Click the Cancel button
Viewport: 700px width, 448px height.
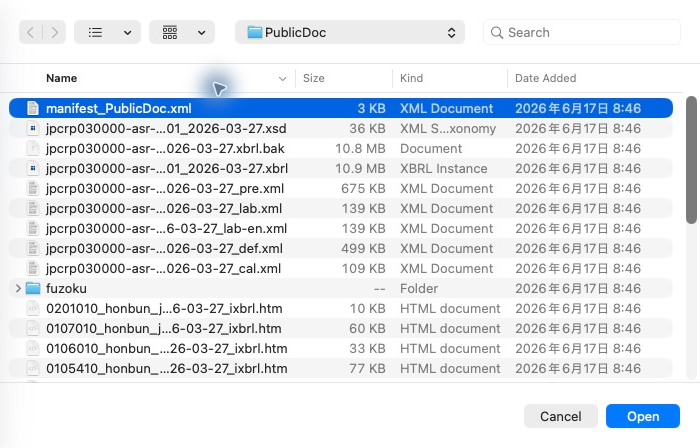pos(561,416)
